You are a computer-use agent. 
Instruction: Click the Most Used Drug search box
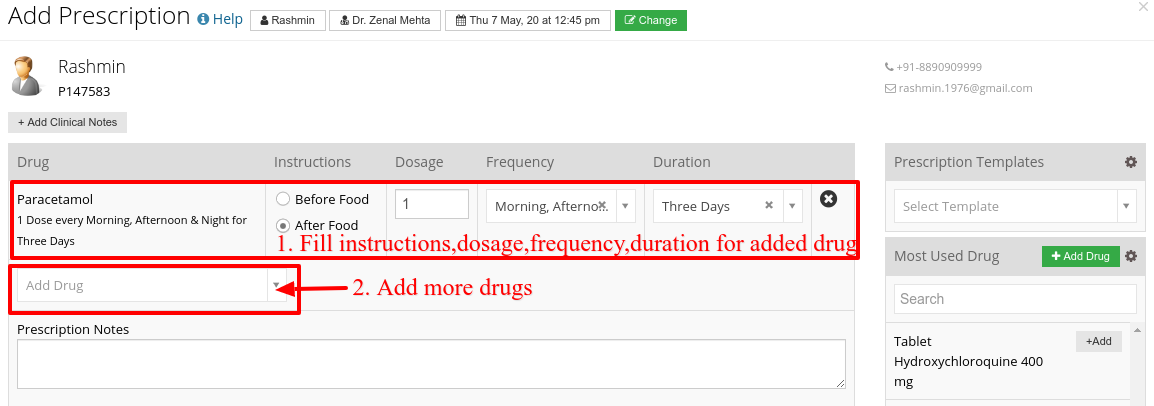[x=1015, y=299]
